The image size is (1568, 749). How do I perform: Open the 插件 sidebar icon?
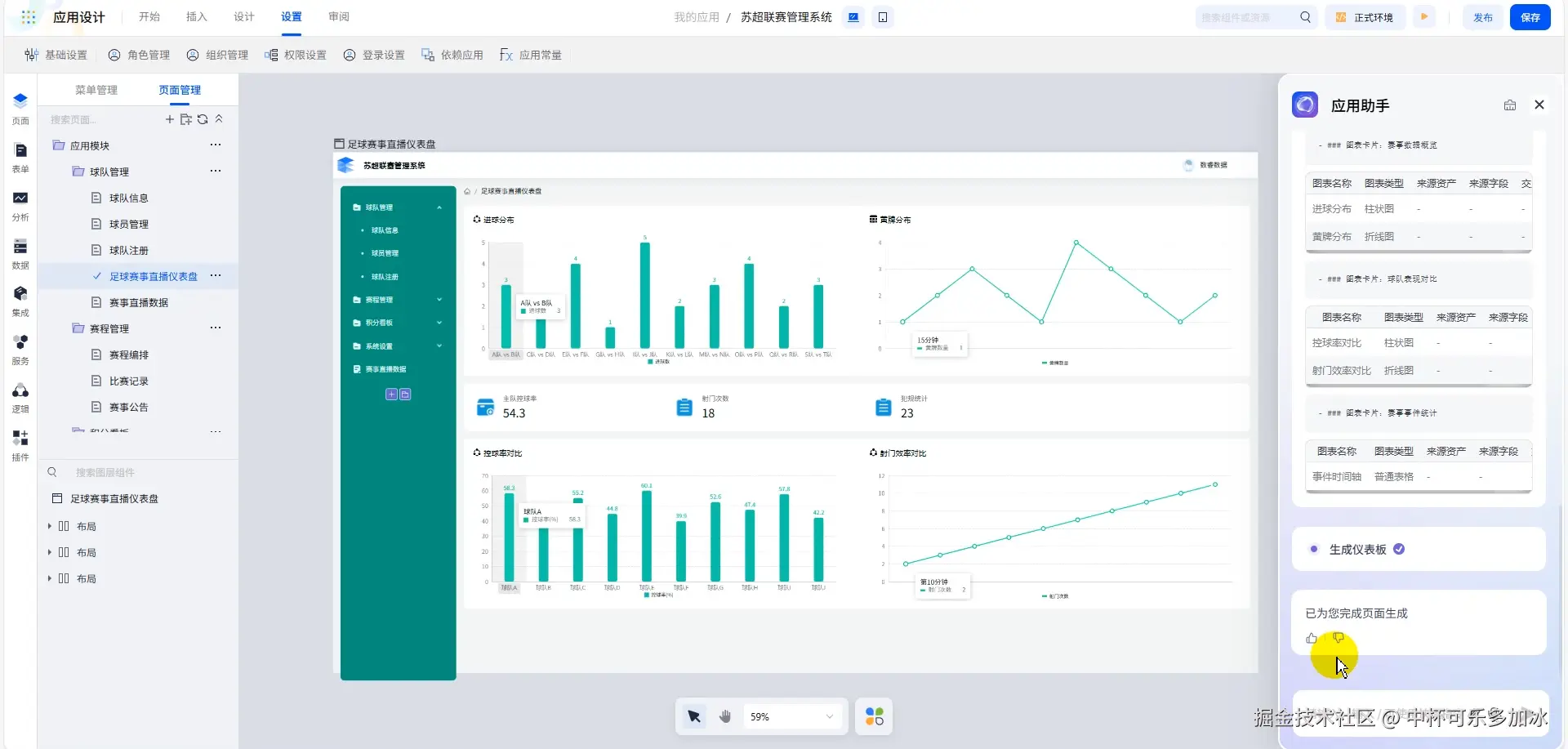tap(20, 446)
